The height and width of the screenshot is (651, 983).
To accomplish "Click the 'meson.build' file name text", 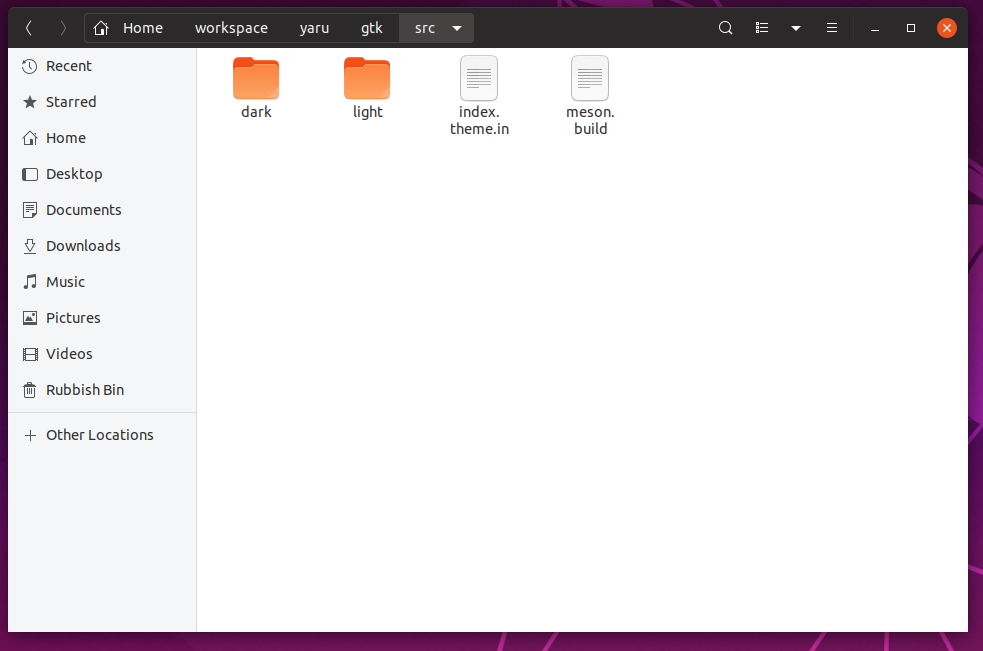I will coord(591,120).
